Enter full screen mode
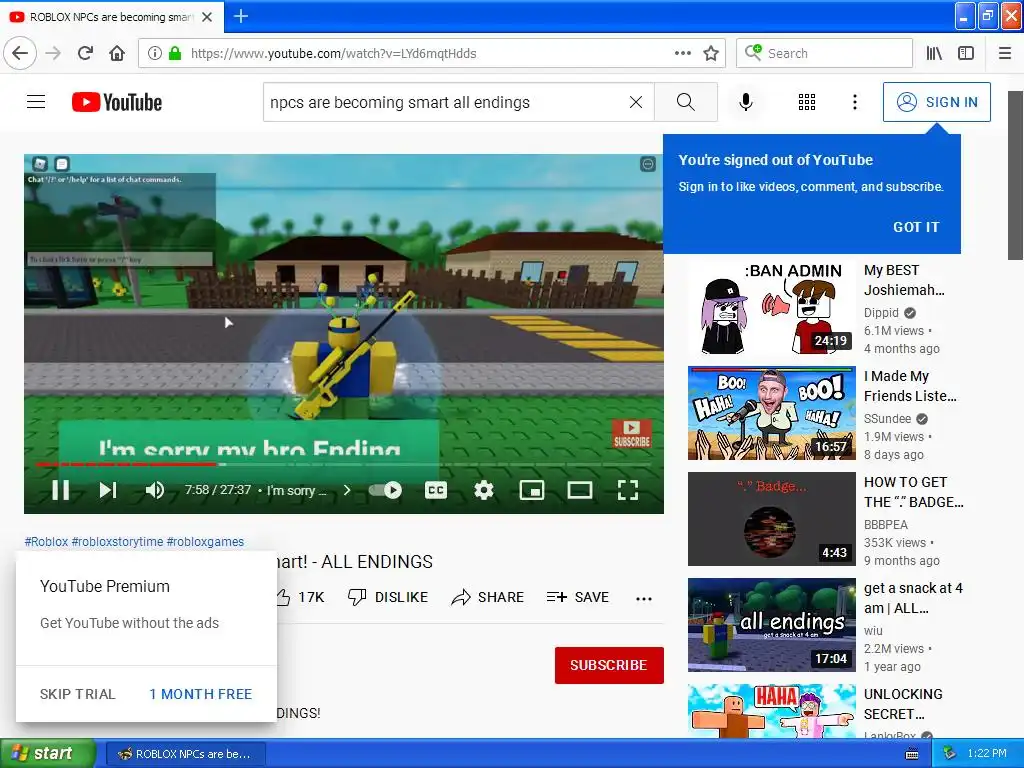 (628, 490)
